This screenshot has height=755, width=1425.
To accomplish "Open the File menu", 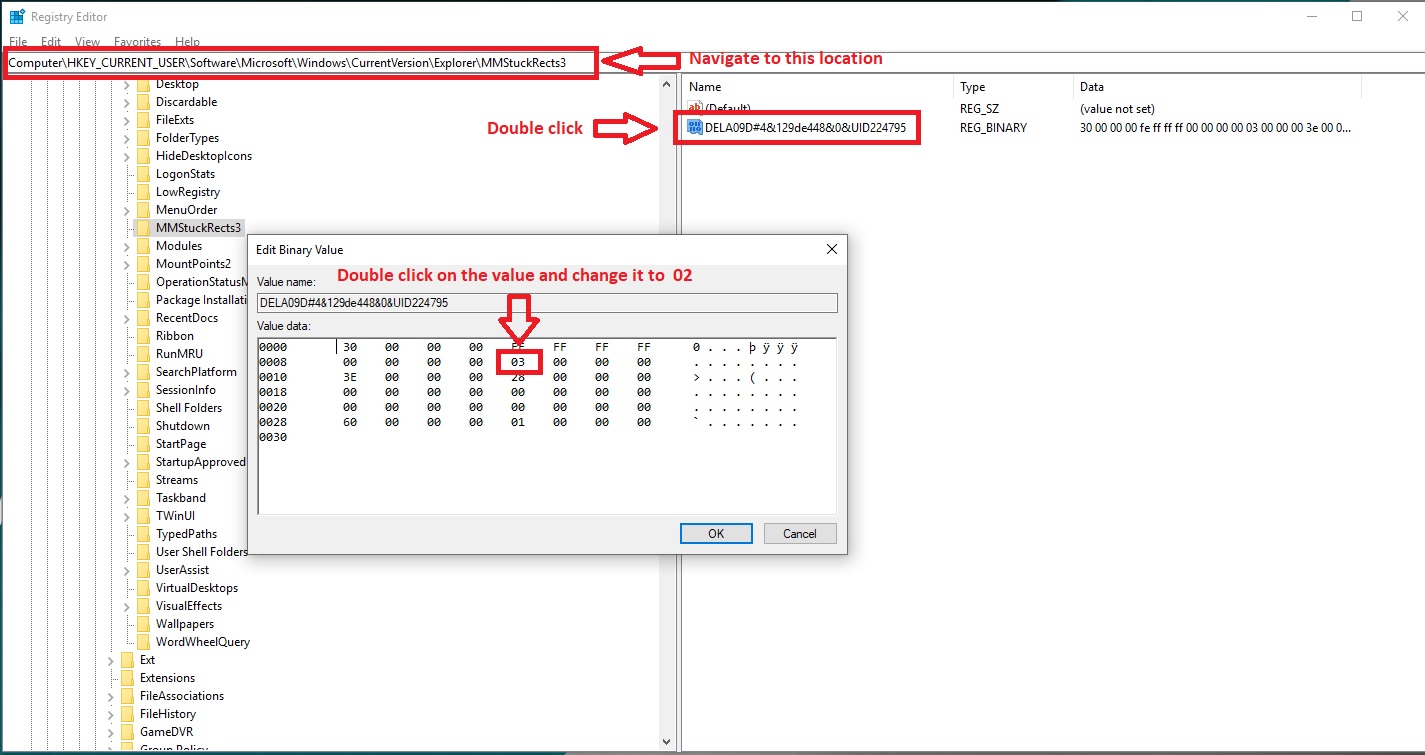I will (x=18, y=42).
